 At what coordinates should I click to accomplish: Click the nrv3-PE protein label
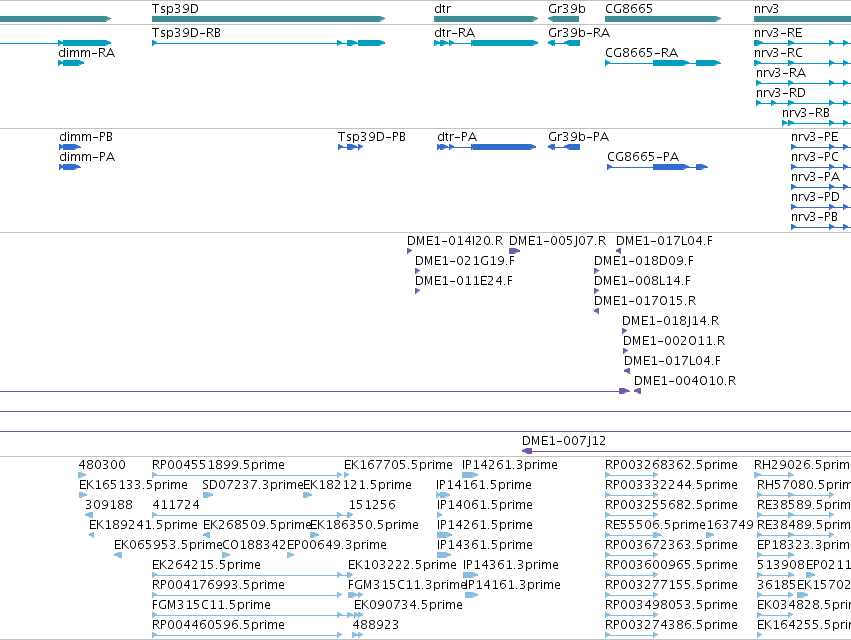pos(815,137)
